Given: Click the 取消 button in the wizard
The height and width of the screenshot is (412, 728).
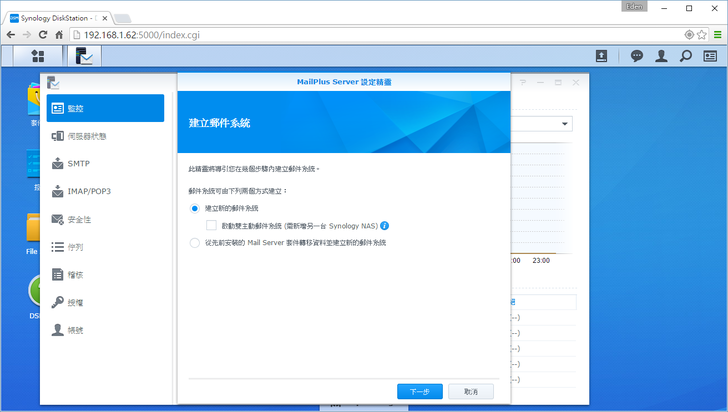Looking at the screenshot, I should (471, 391).
